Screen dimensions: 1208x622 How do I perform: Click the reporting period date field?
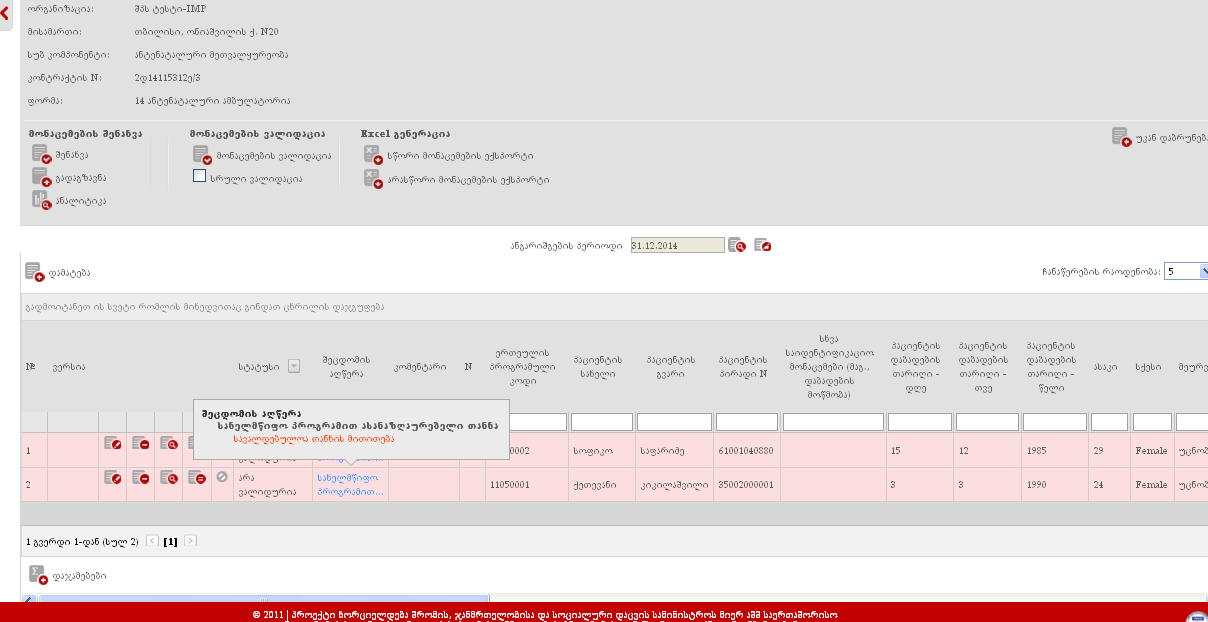tap(677, 245)
